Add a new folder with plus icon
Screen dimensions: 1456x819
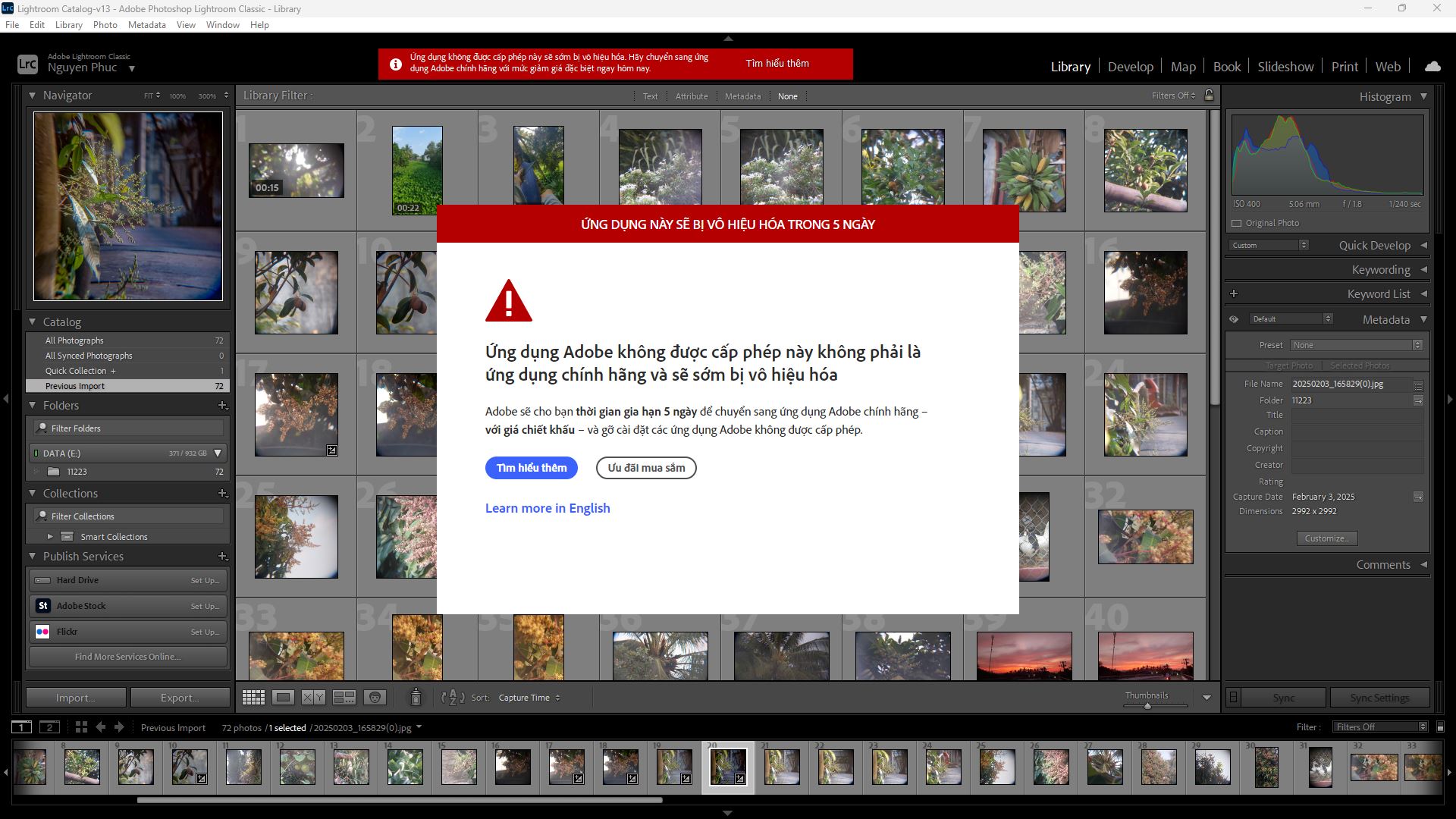[222, 406]
